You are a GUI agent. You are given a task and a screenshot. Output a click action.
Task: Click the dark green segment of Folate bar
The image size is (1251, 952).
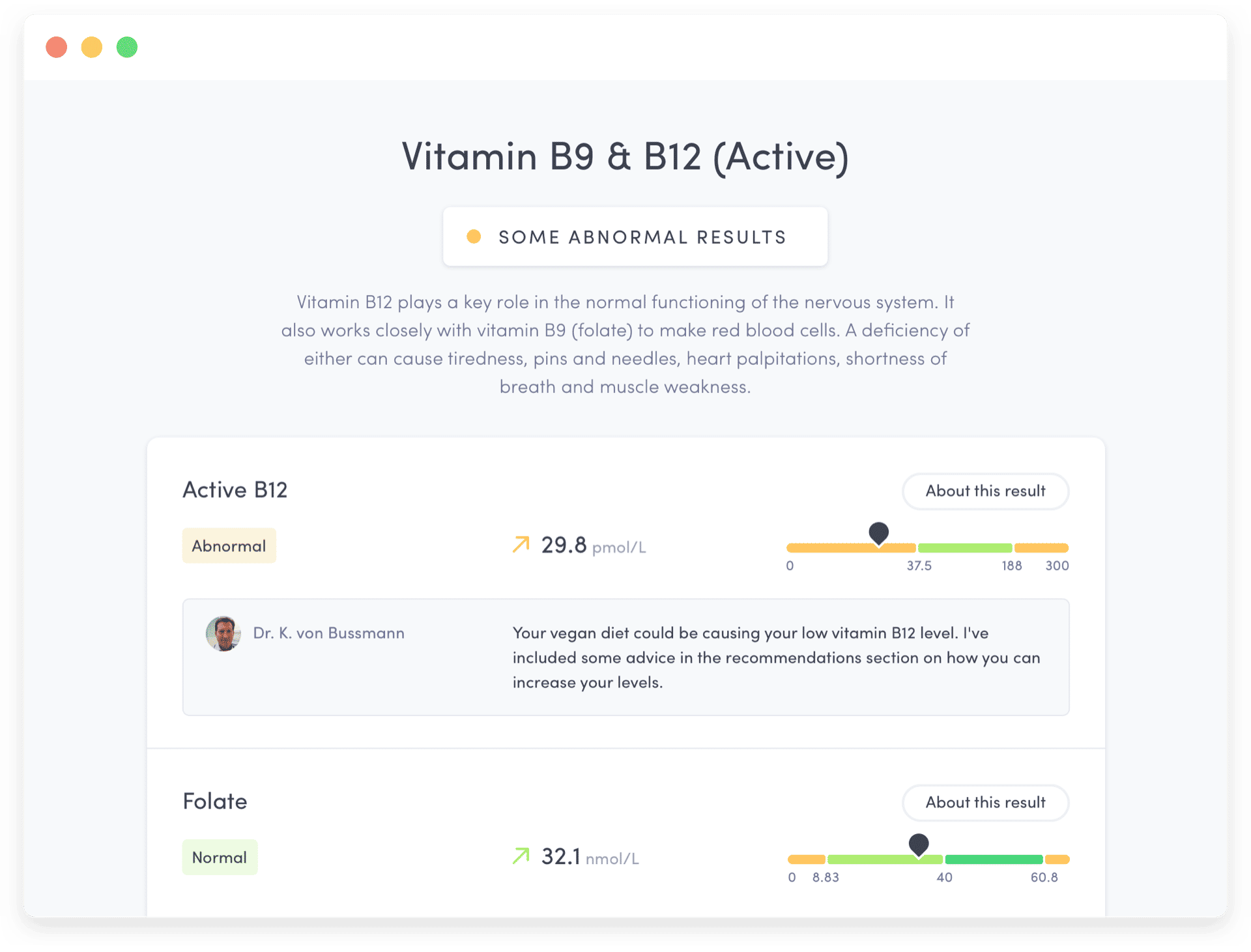[x=994, y=859]
